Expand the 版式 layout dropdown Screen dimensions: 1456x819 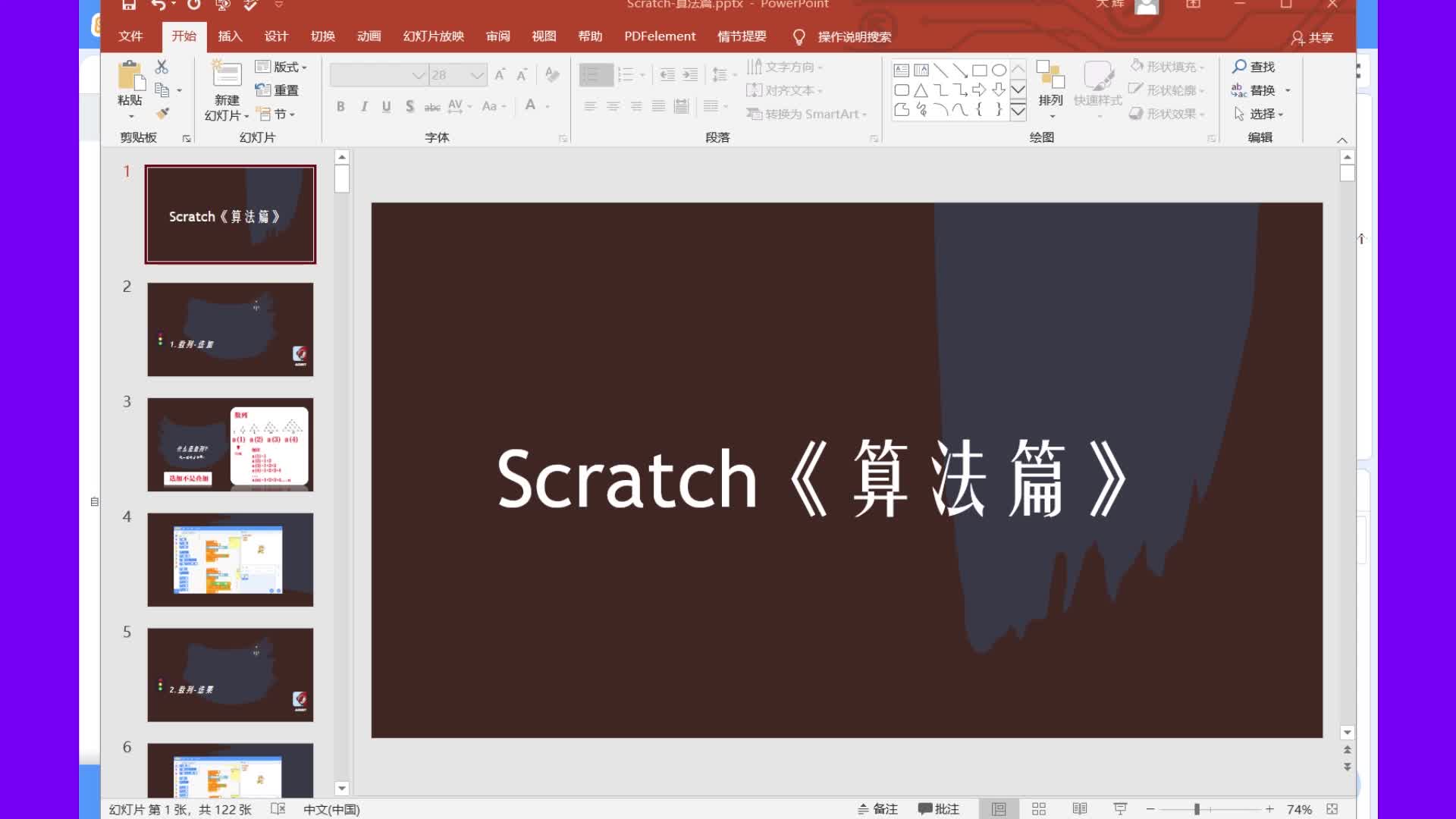pos(281,67)
